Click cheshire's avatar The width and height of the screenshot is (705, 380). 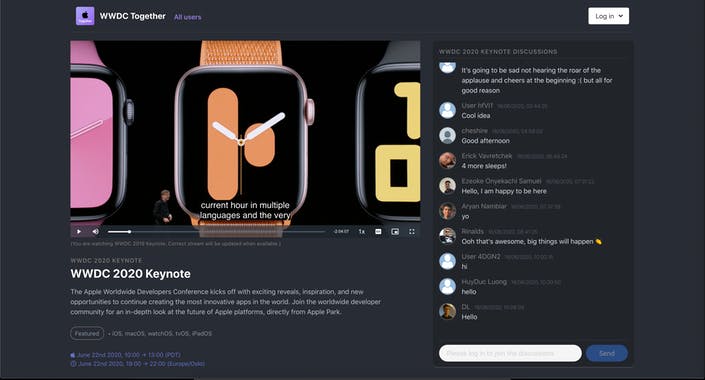447,135
